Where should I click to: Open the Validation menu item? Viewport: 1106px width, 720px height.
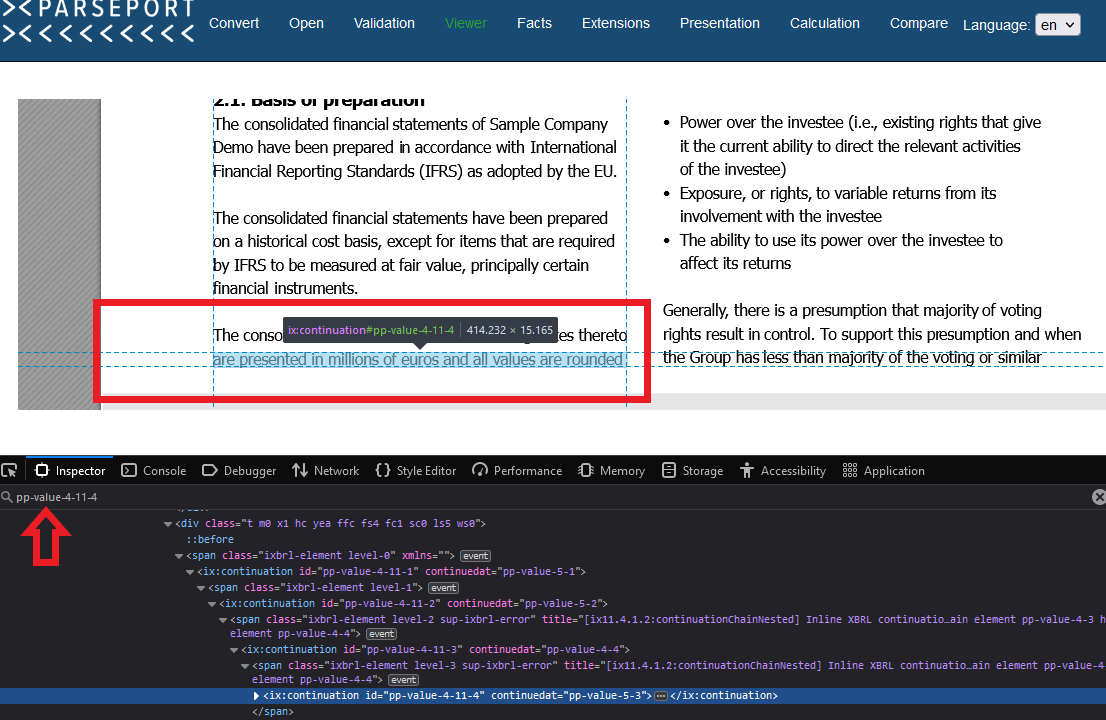pyautogui.click(x=384, y=22)
